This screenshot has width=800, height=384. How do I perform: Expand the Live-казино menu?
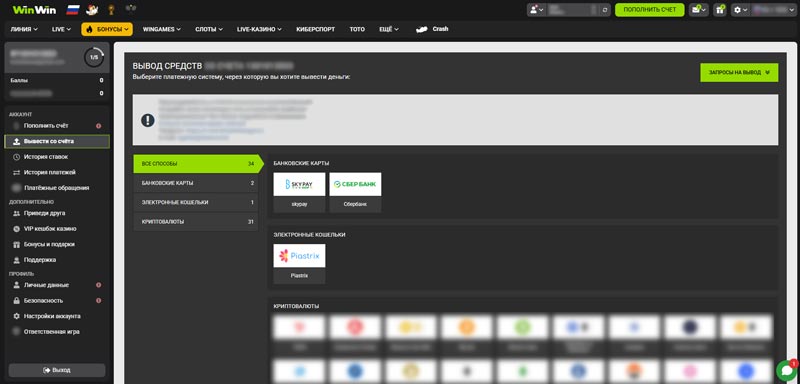pos(259,29)
